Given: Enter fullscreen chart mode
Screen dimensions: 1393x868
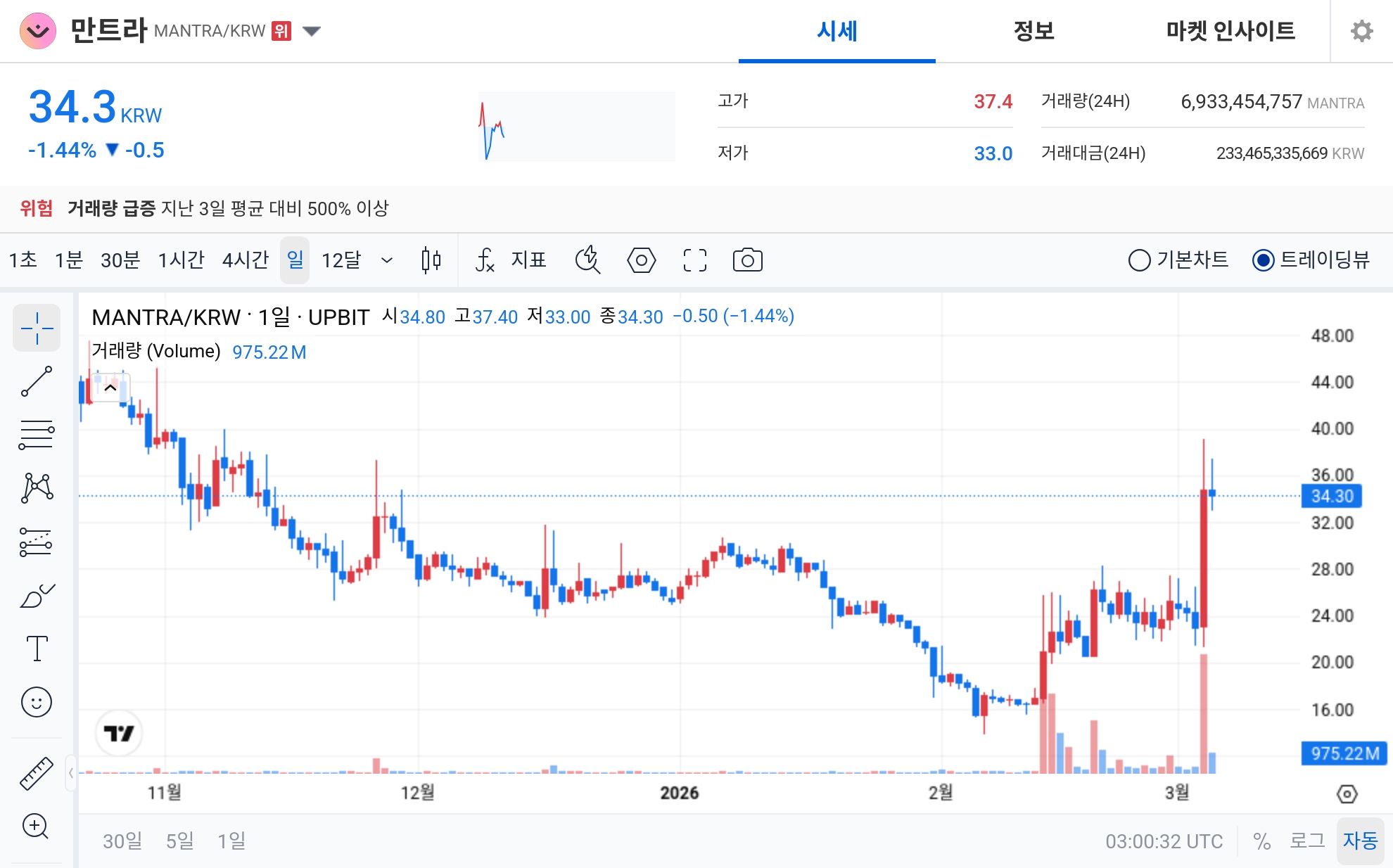Looking at the screenshot, I should coord(694,260).
